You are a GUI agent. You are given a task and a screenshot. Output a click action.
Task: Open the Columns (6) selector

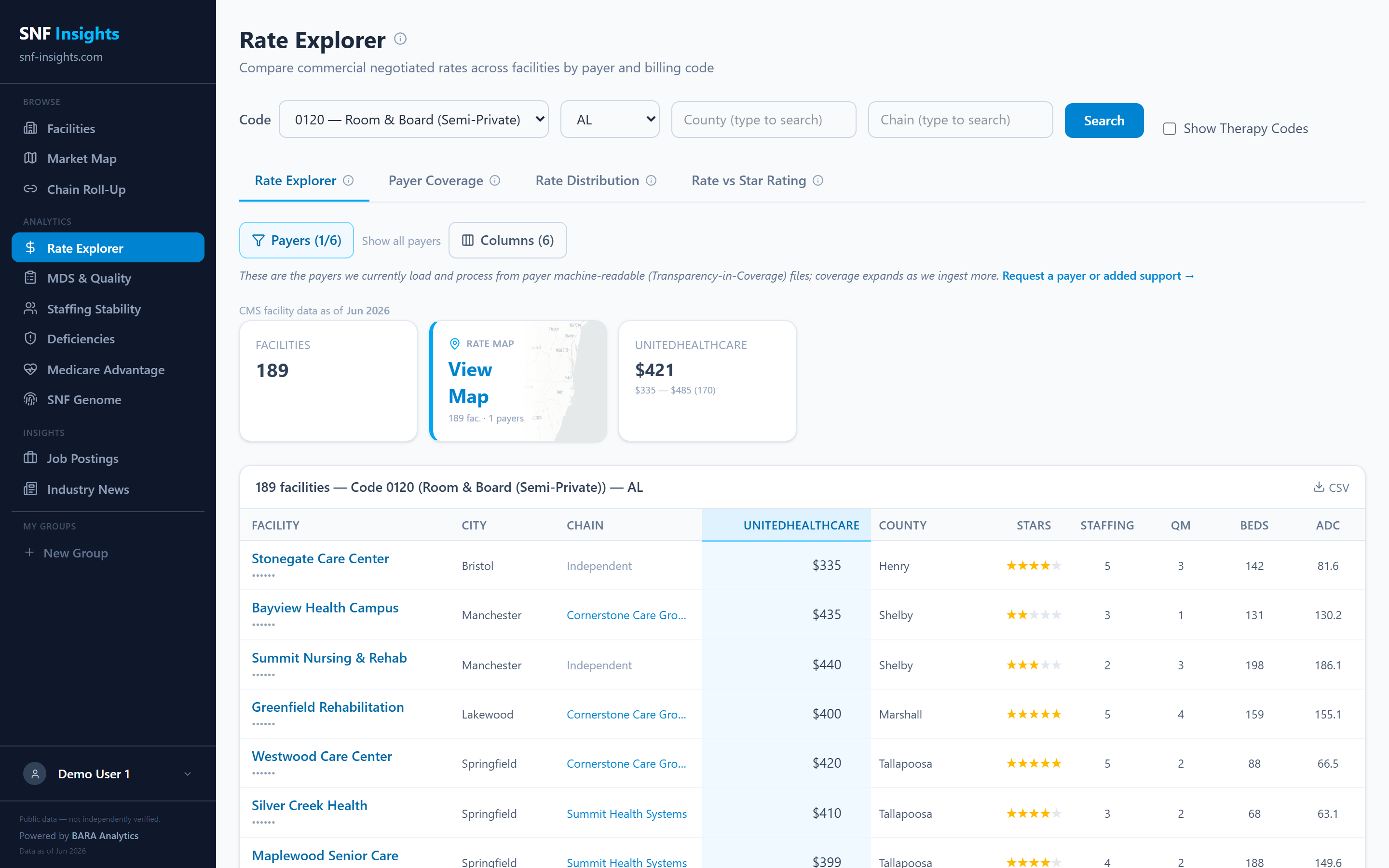[507, 240]
